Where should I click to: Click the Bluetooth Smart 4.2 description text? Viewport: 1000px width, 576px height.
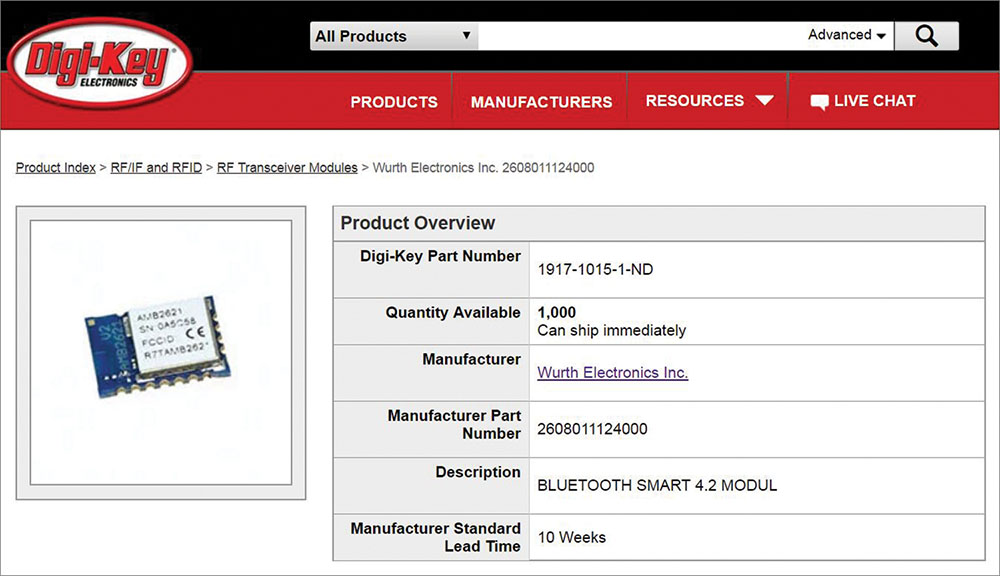[x=657, y=485]
